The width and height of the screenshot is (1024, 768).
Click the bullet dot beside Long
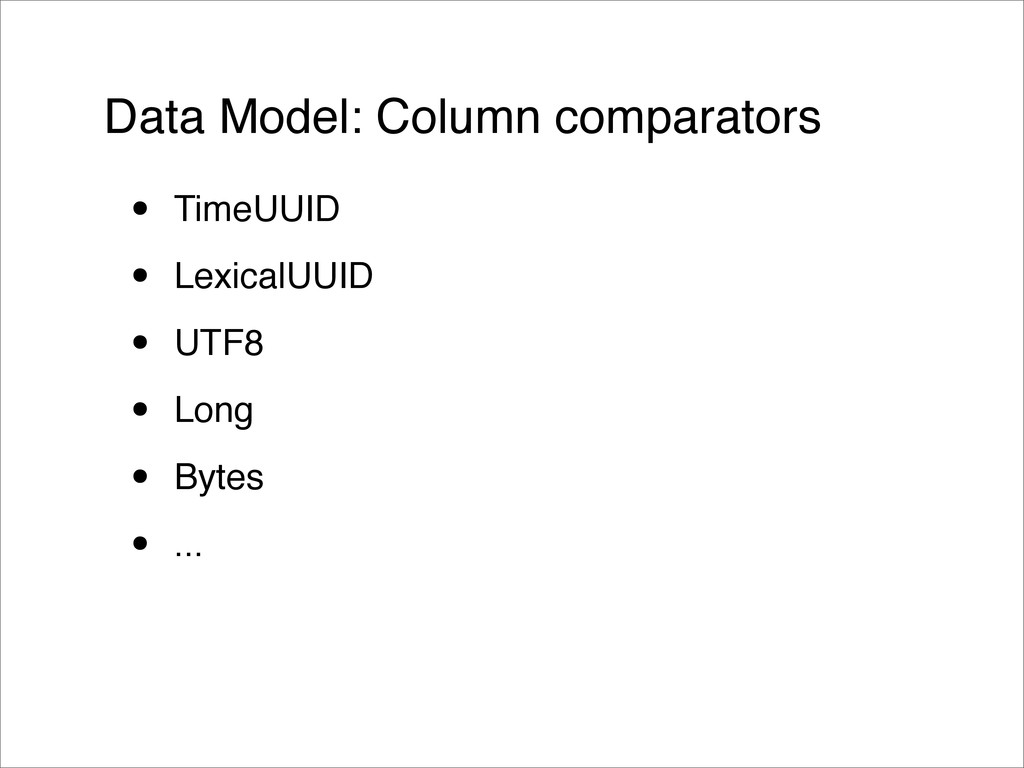pyautogui.click(x=140, y=409)
